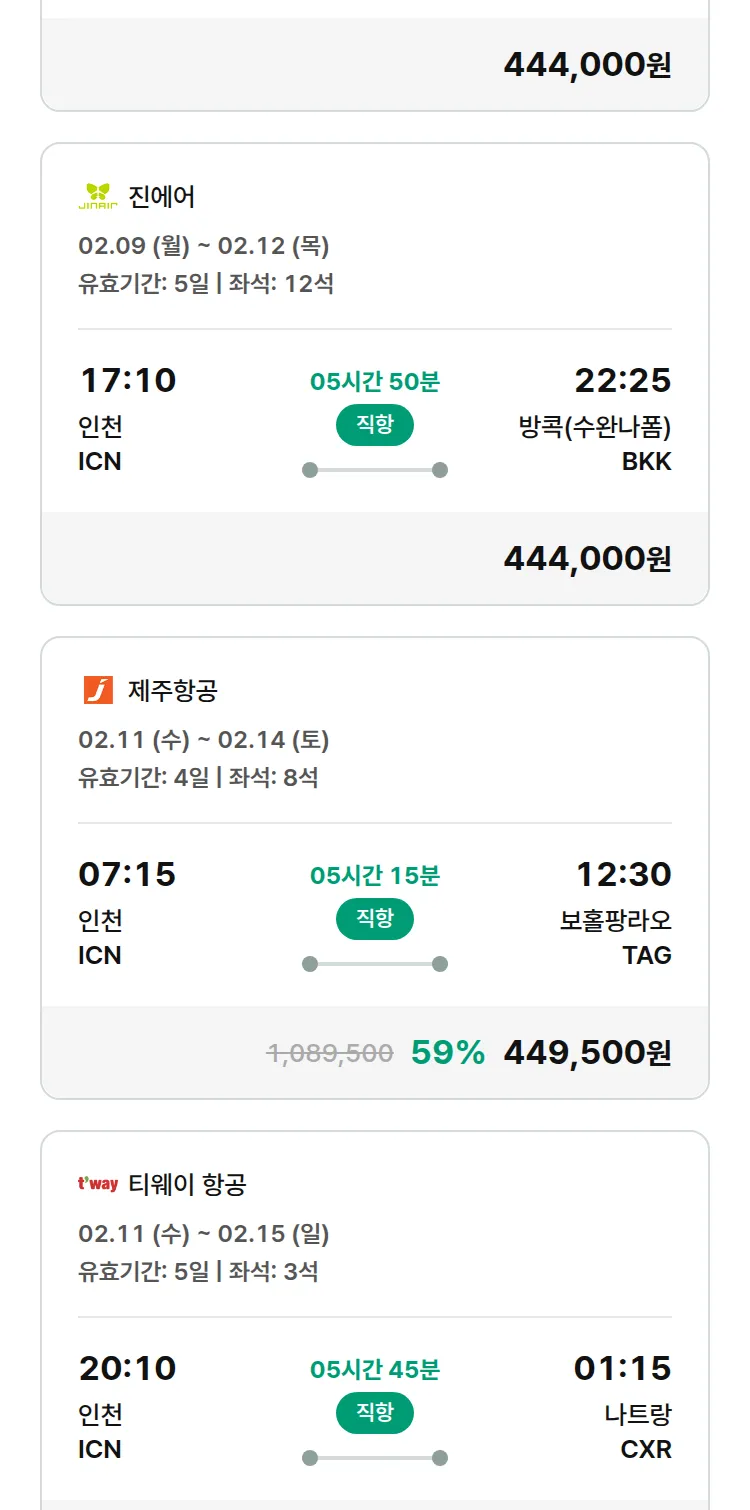This screenshot has height=1510, width=750.
Task: Click the CXR Nha Trang destination
Action: tap(646, 1449)
